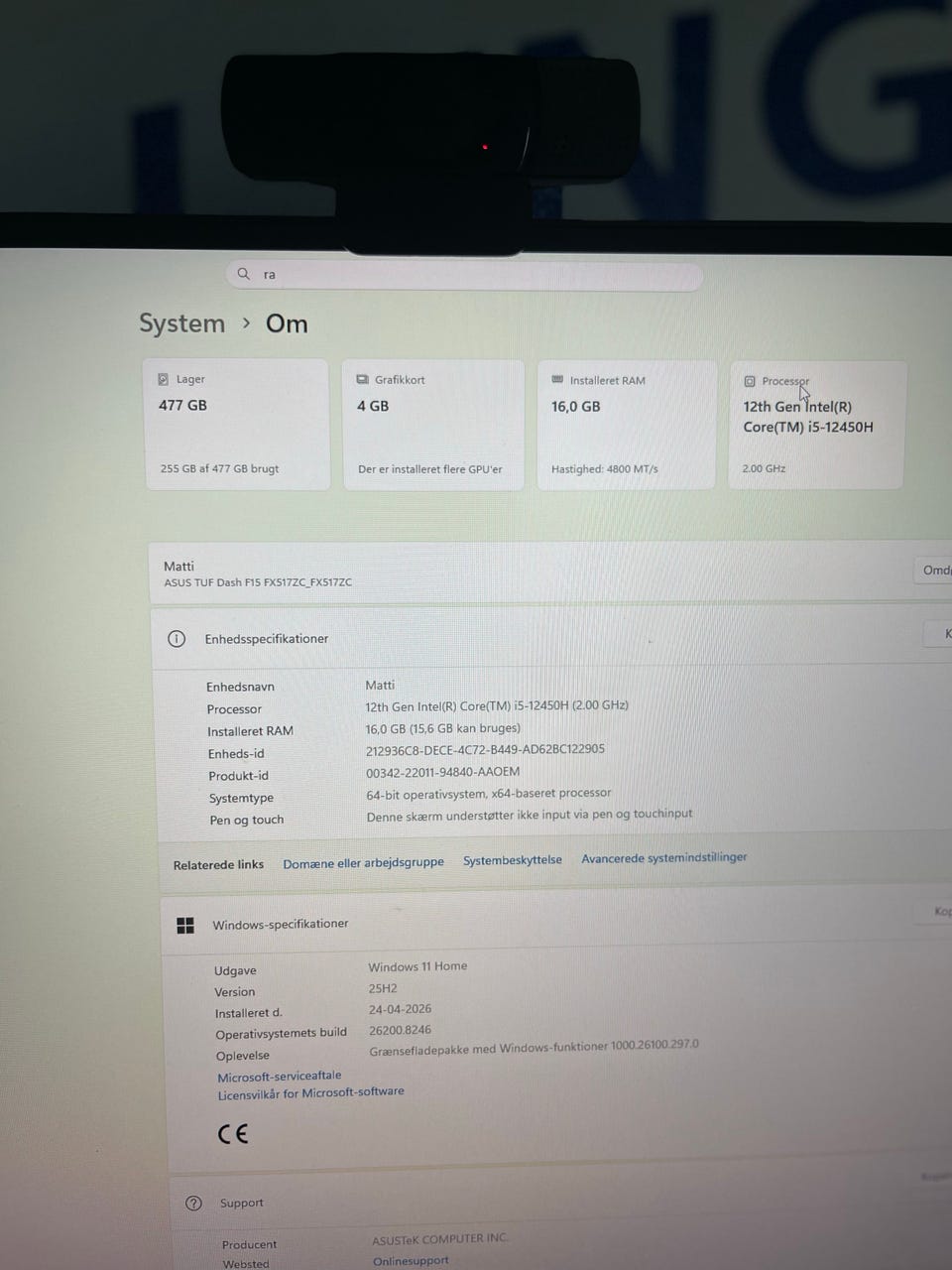Click the Grafikkort icon
Image resolution: width=952 pixels, height=1270 pixels.
[362, 379]
